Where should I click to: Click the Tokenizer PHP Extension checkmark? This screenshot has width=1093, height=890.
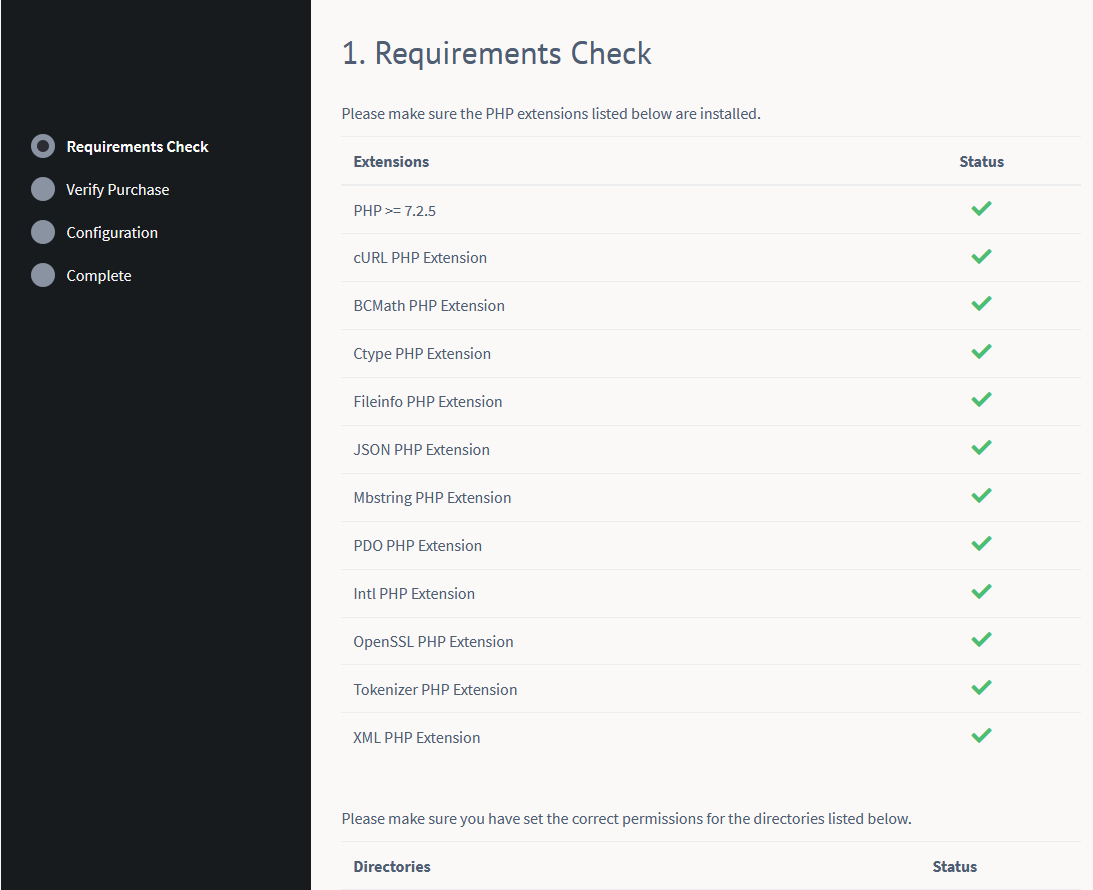981,688
